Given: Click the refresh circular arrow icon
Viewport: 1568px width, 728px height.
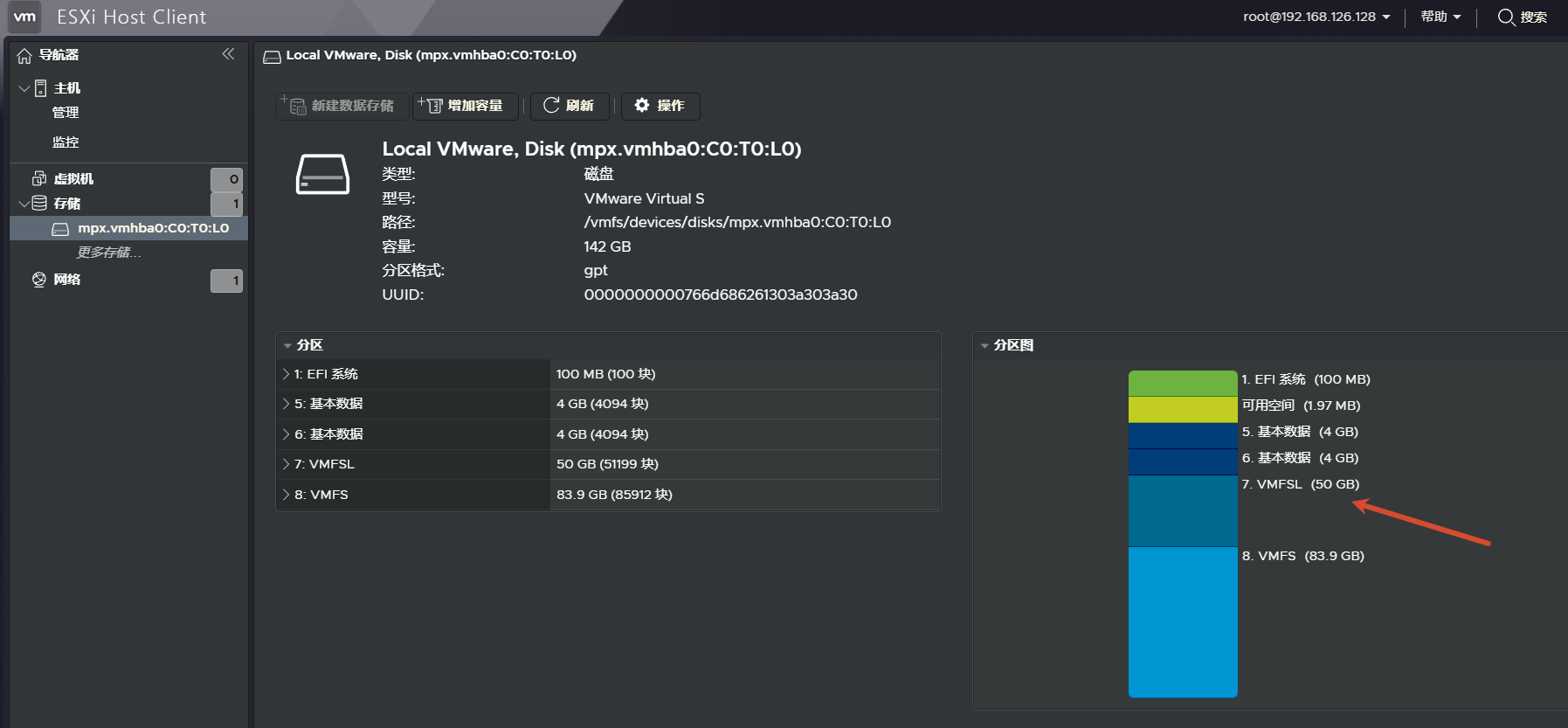Looking at the screenshot, I should pos(551,105).
